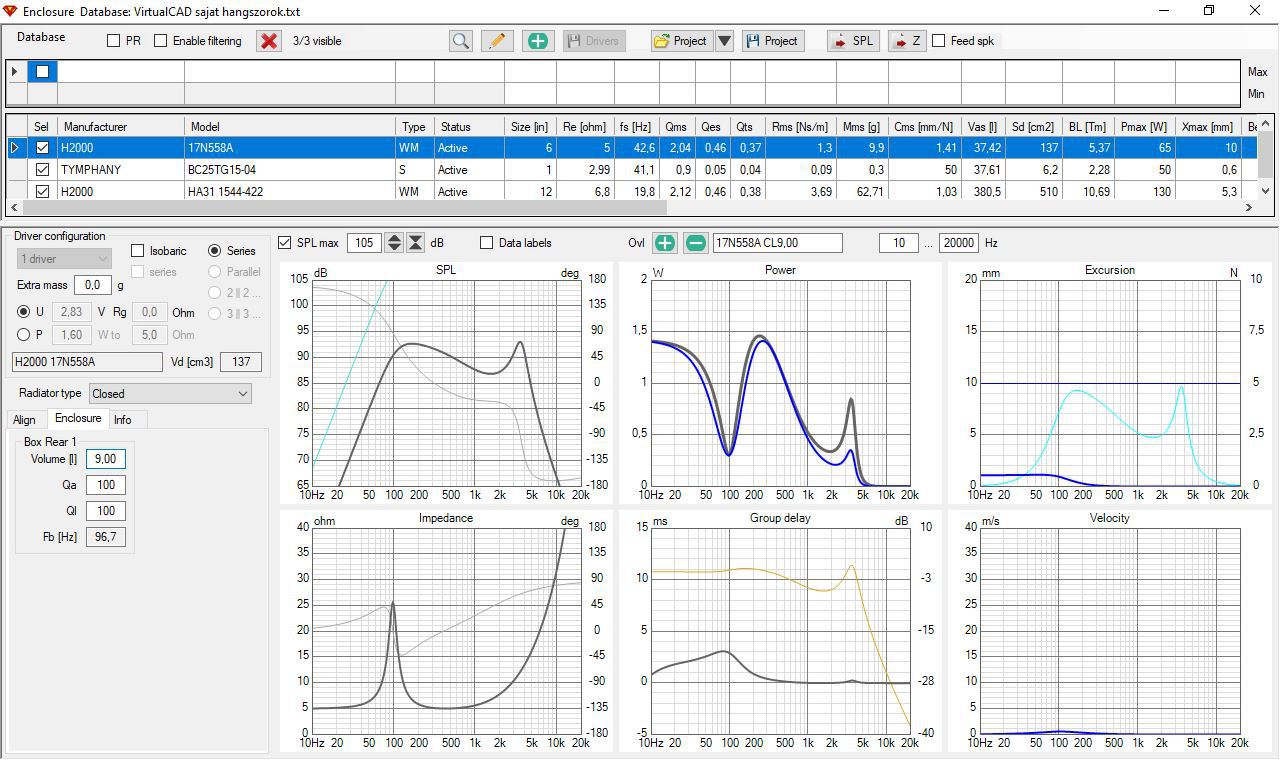Click the green plus add driver icon
The width and height of the screenshot is (1280, 760).
(x=537, y=41)
